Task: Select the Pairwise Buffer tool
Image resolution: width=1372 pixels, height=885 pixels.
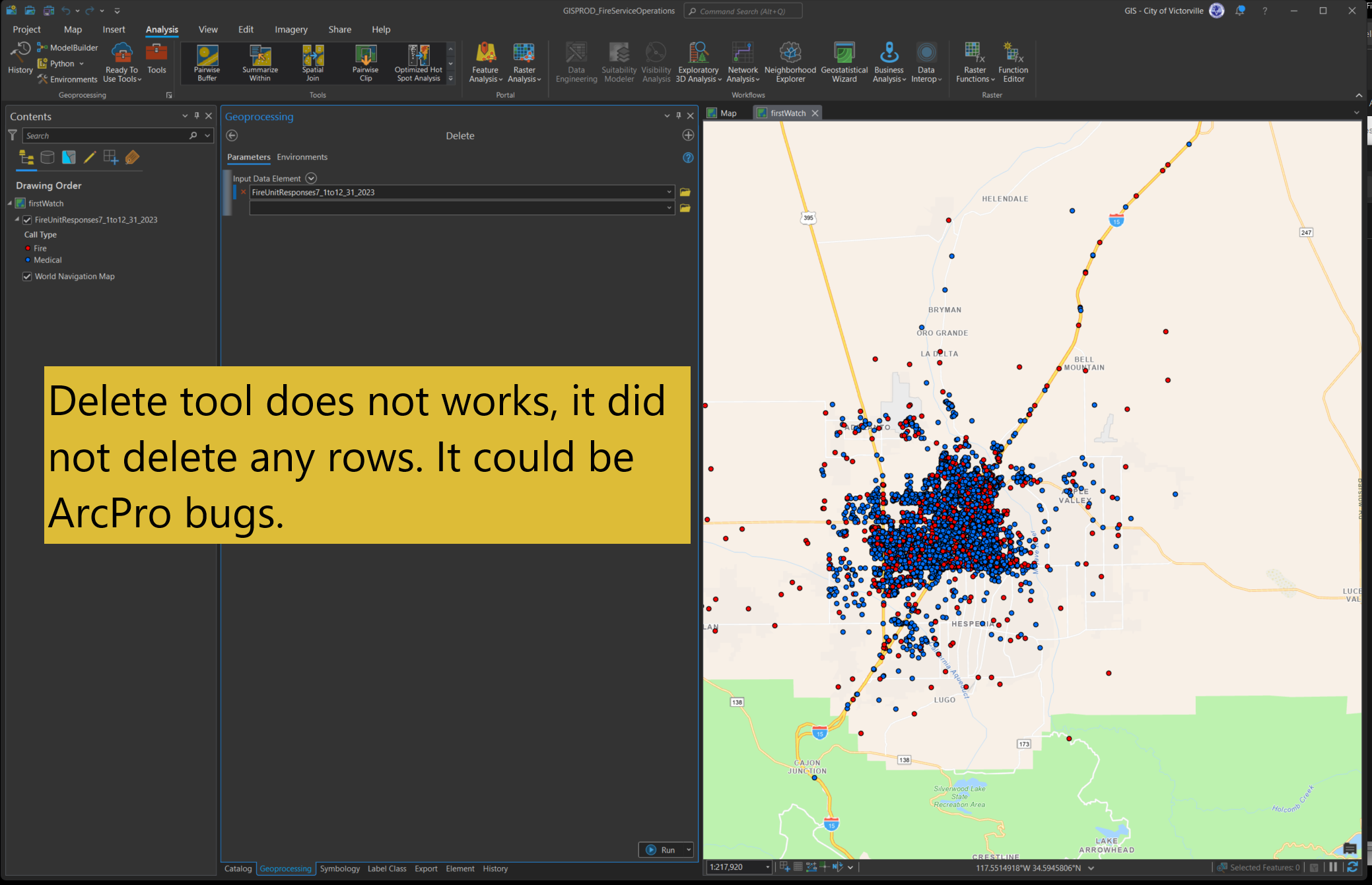Action: (x=207, y=63)
